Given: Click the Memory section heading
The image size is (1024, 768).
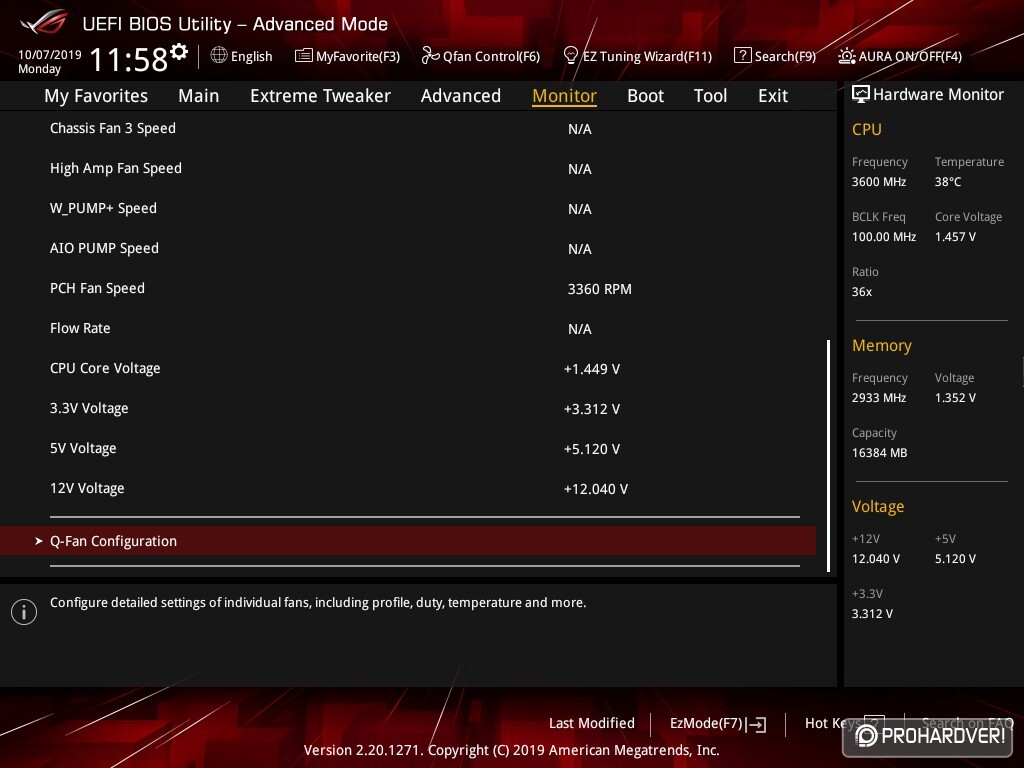Looking at the screenshot, I should [x=882, y=345].
